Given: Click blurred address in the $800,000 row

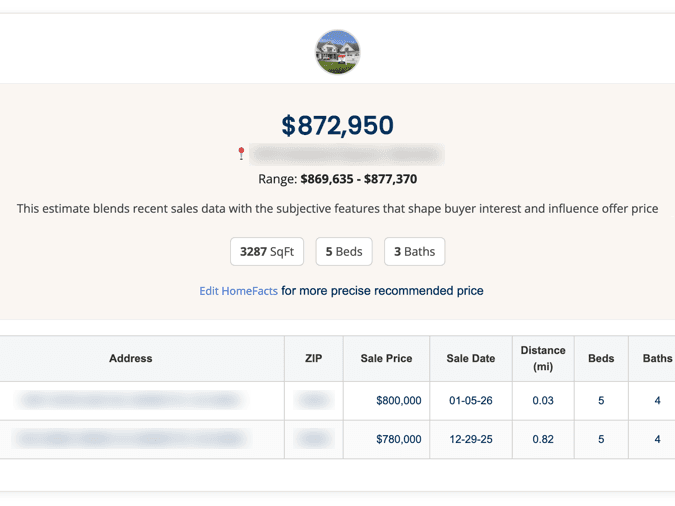Looking at the screenshot, I should pyautogui.click(x=131, y=400).
